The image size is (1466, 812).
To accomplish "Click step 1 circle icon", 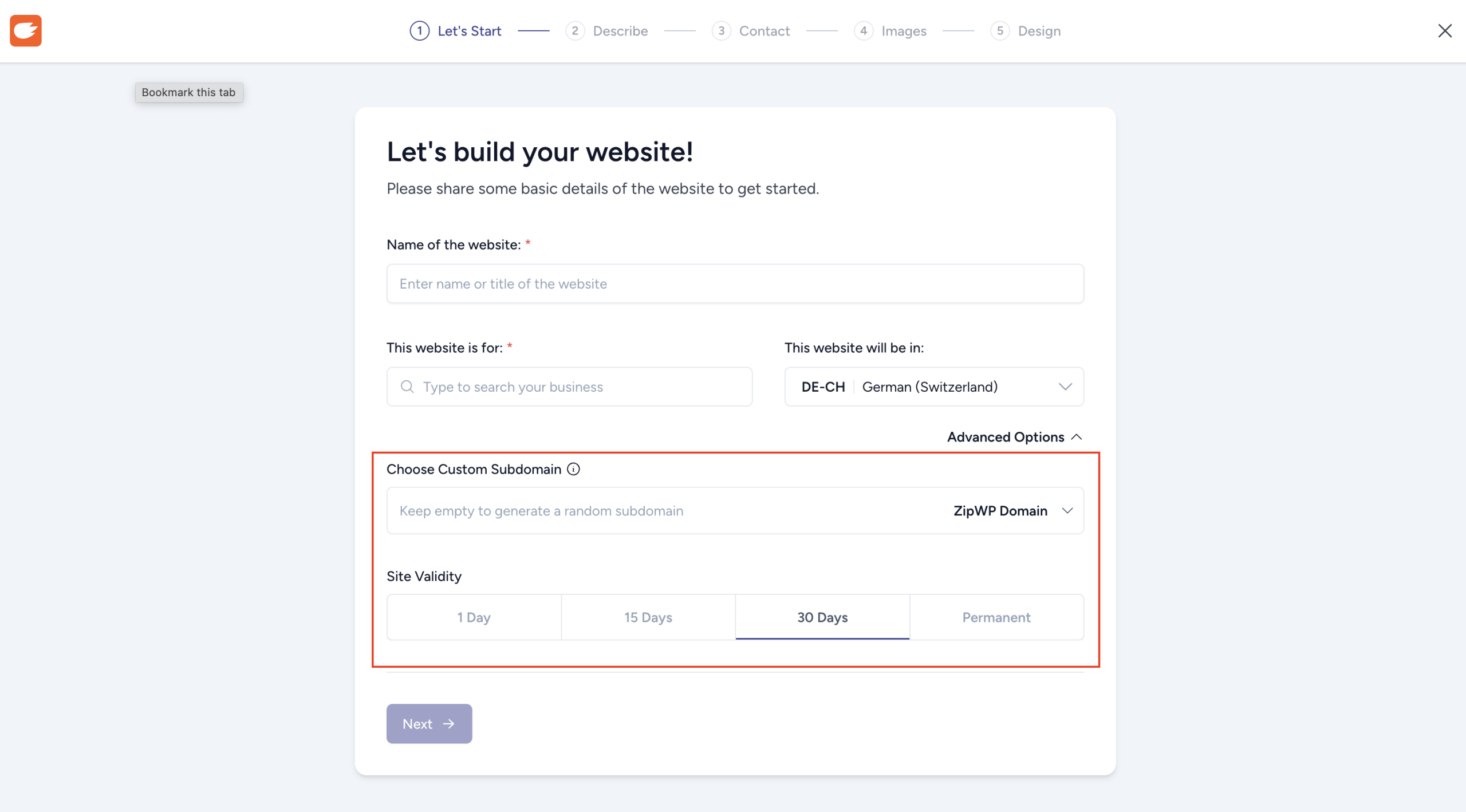I will pyautogui.click(x=420, y=31).
